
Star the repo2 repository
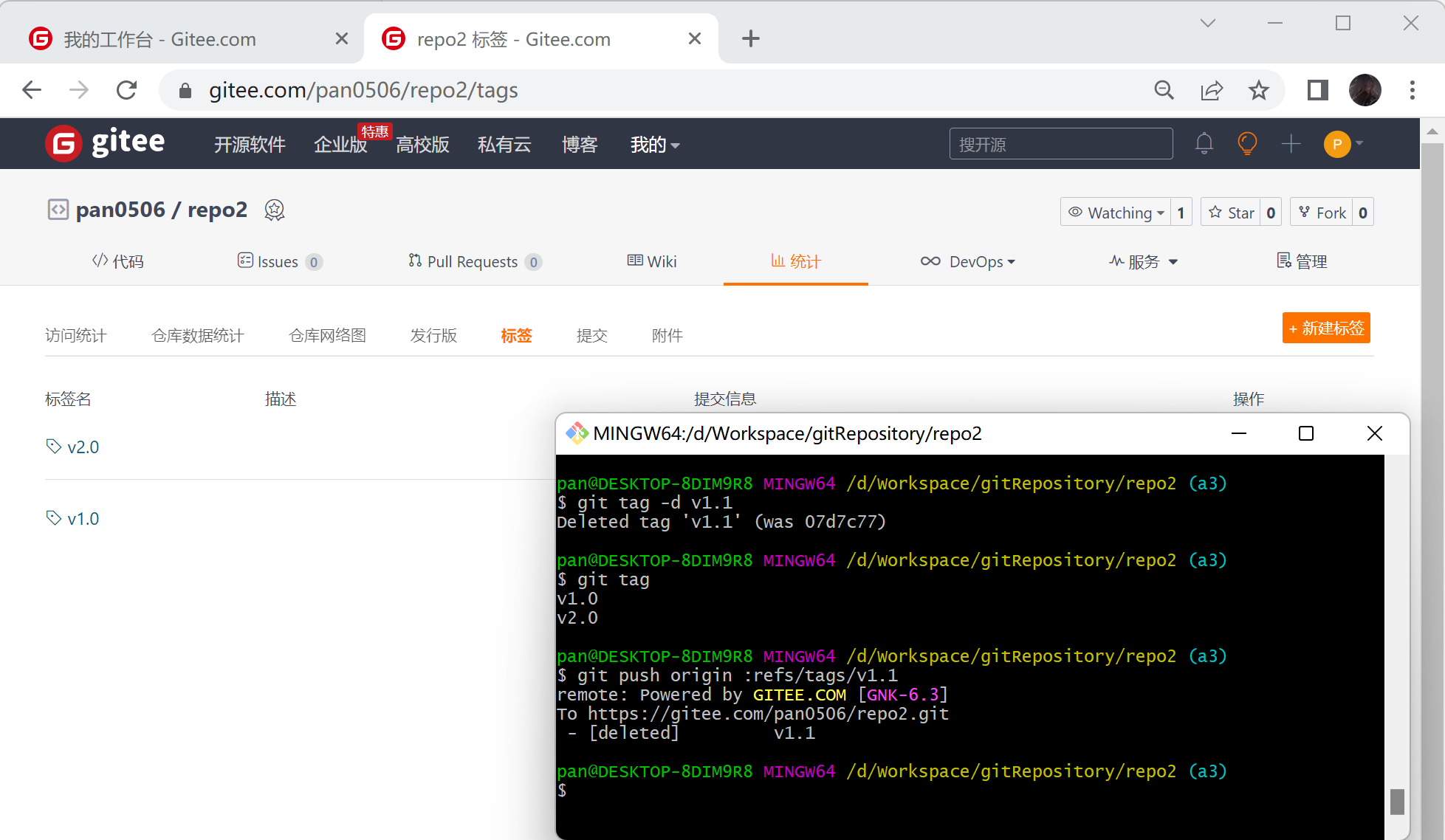[x=1231, y=213]
